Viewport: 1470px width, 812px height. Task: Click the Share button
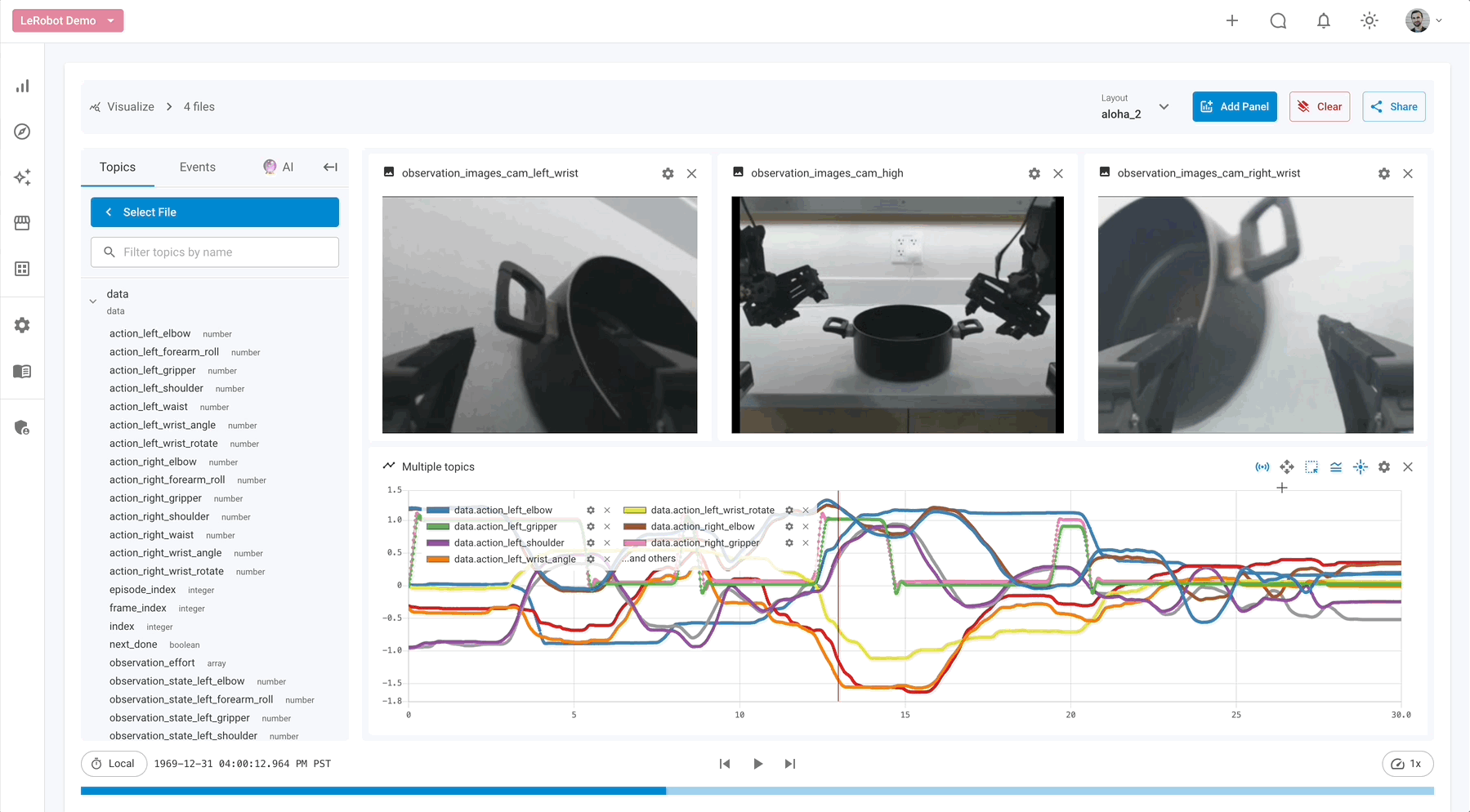[x=1394, y=107]
